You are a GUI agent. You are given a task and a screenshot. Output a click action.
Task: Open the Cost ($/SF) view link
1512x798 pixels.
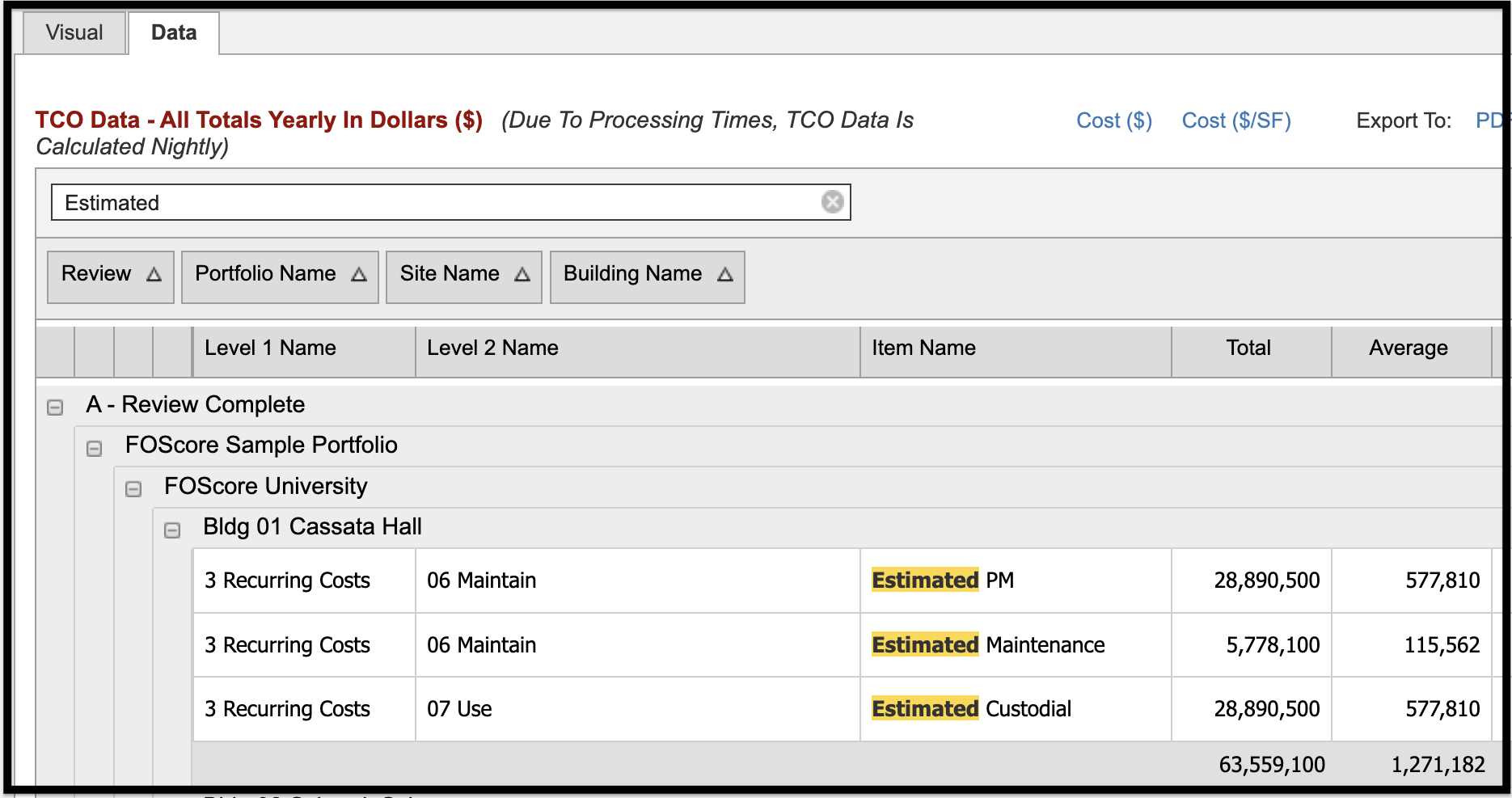click(1236, 120)
